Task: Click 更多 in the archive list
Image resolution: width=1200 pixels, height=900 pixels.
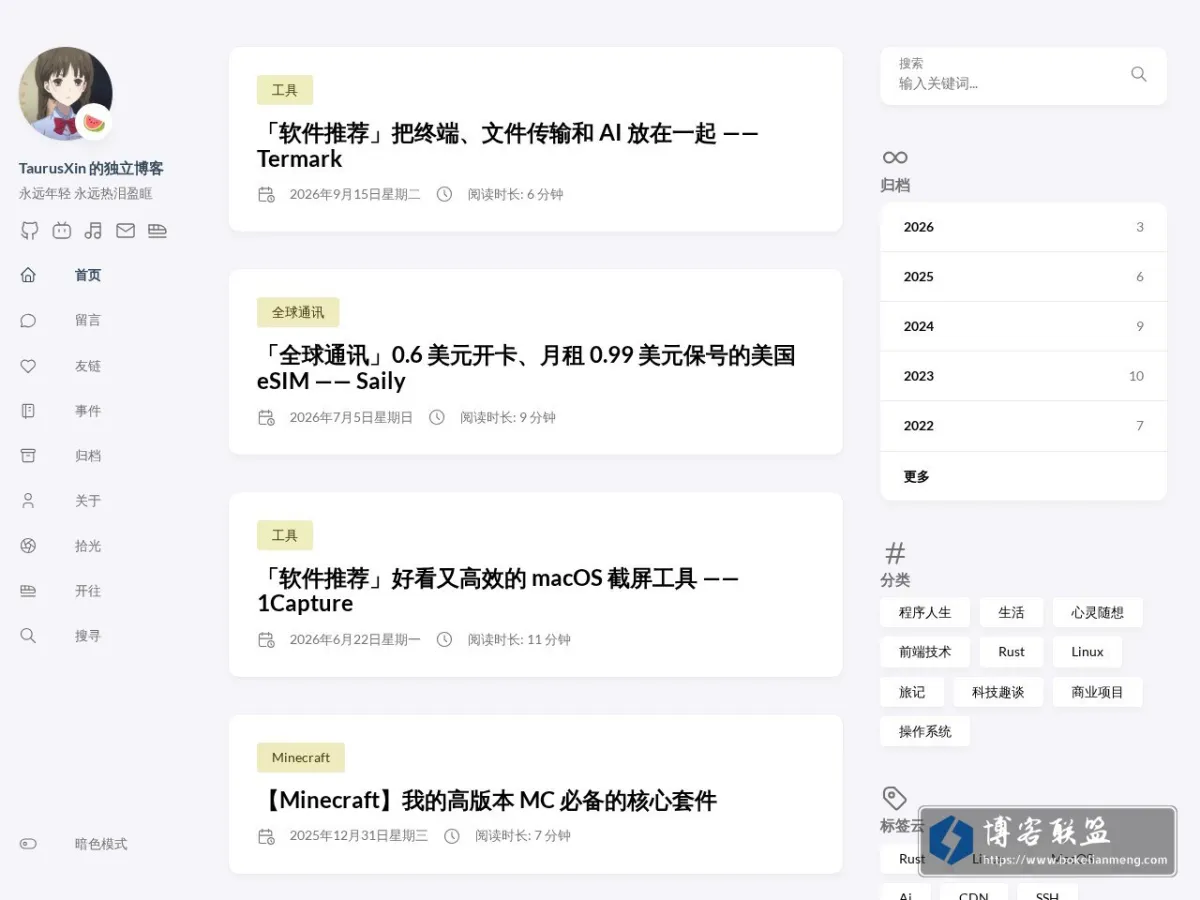Action: 1023,476
